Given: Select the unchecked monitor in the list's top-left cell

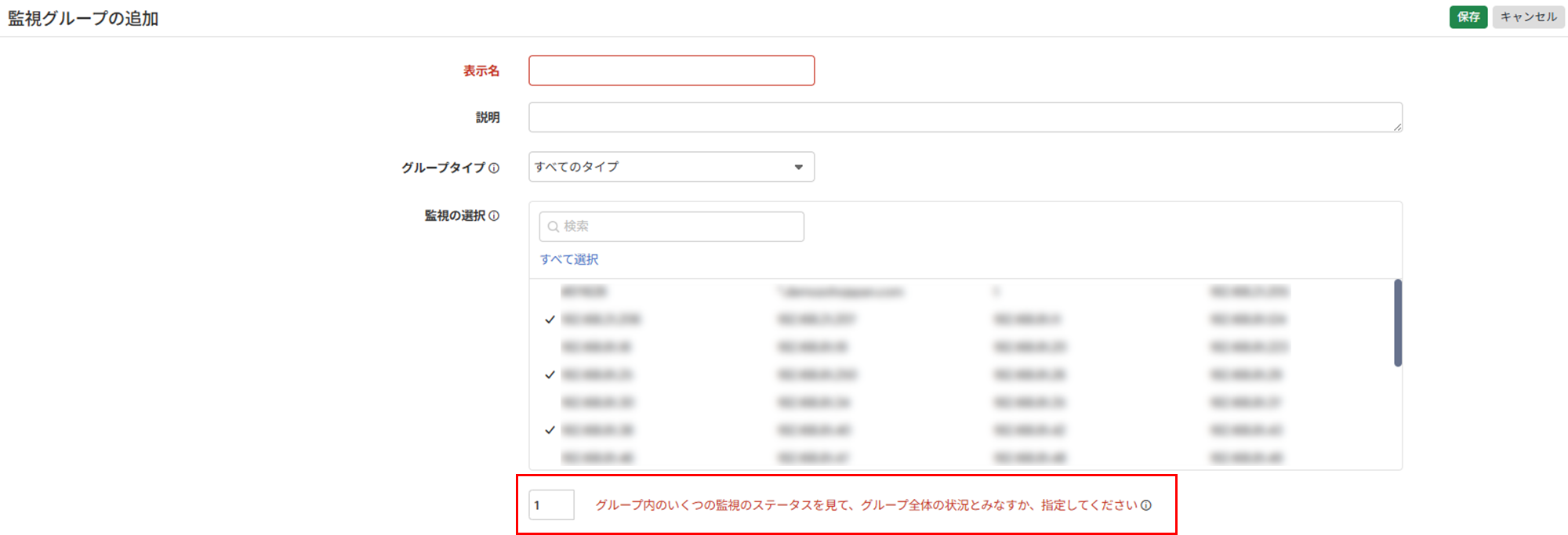Looking at the screenshot, I should [584, 292].
